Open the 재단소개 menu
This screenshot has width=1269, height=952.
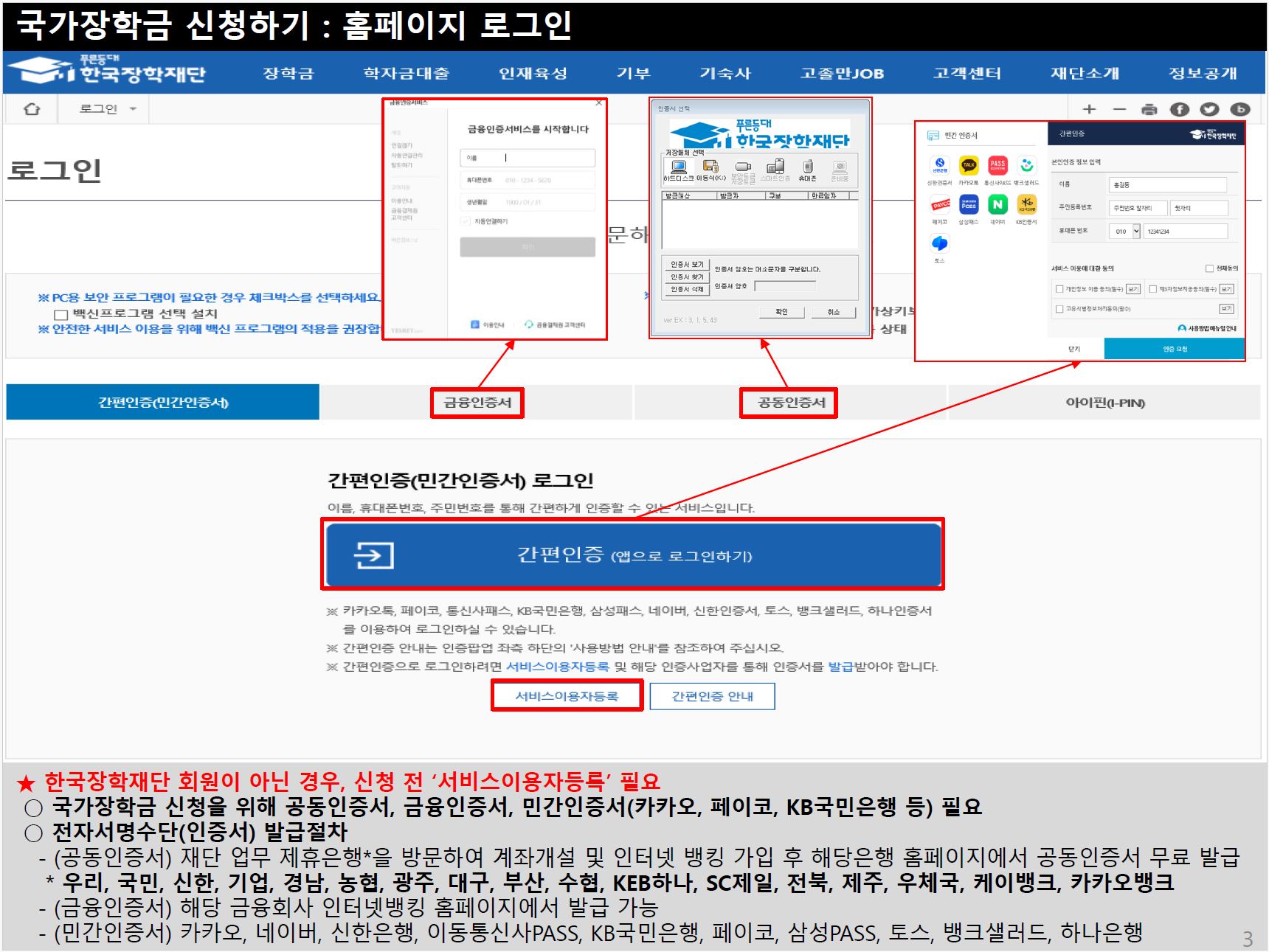coord(1085,73)
